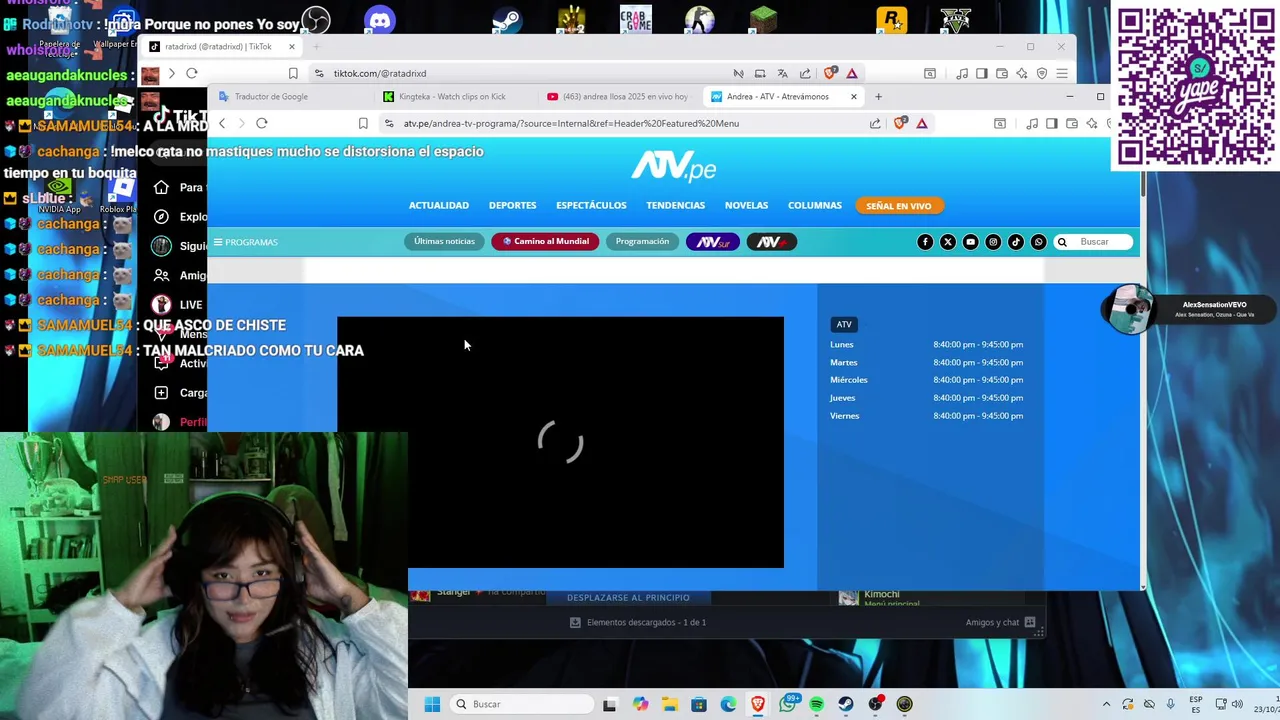Close the Andrea - ATV tab
The width and height of the screenshot is (1280, 720).
pyautogui.click(x=854, y=97)
